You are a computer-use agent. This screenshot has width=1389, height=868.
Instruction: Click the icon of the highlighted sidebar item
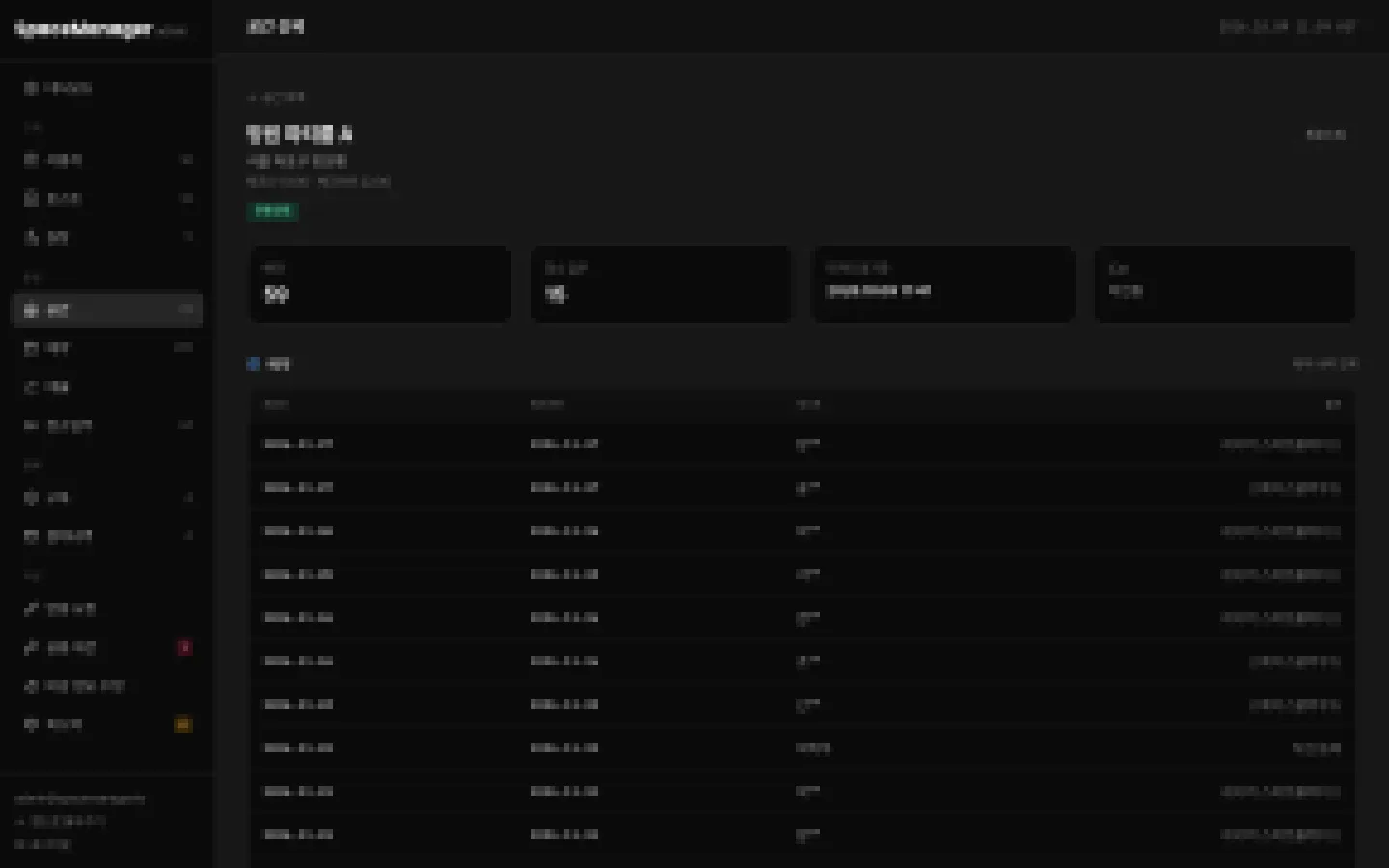tap(31, 310)
